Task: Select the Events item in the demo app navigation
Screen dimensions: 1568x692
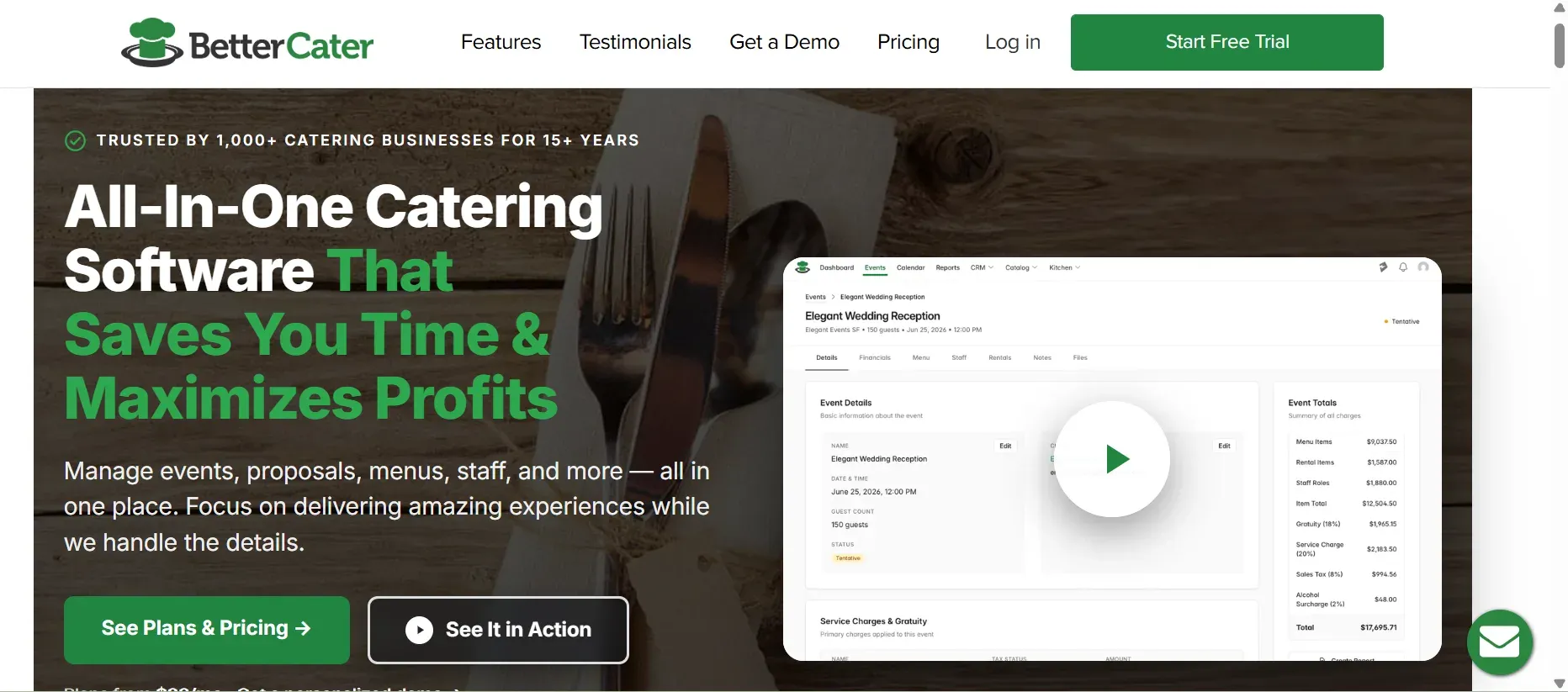Action: tap(875, 268)
